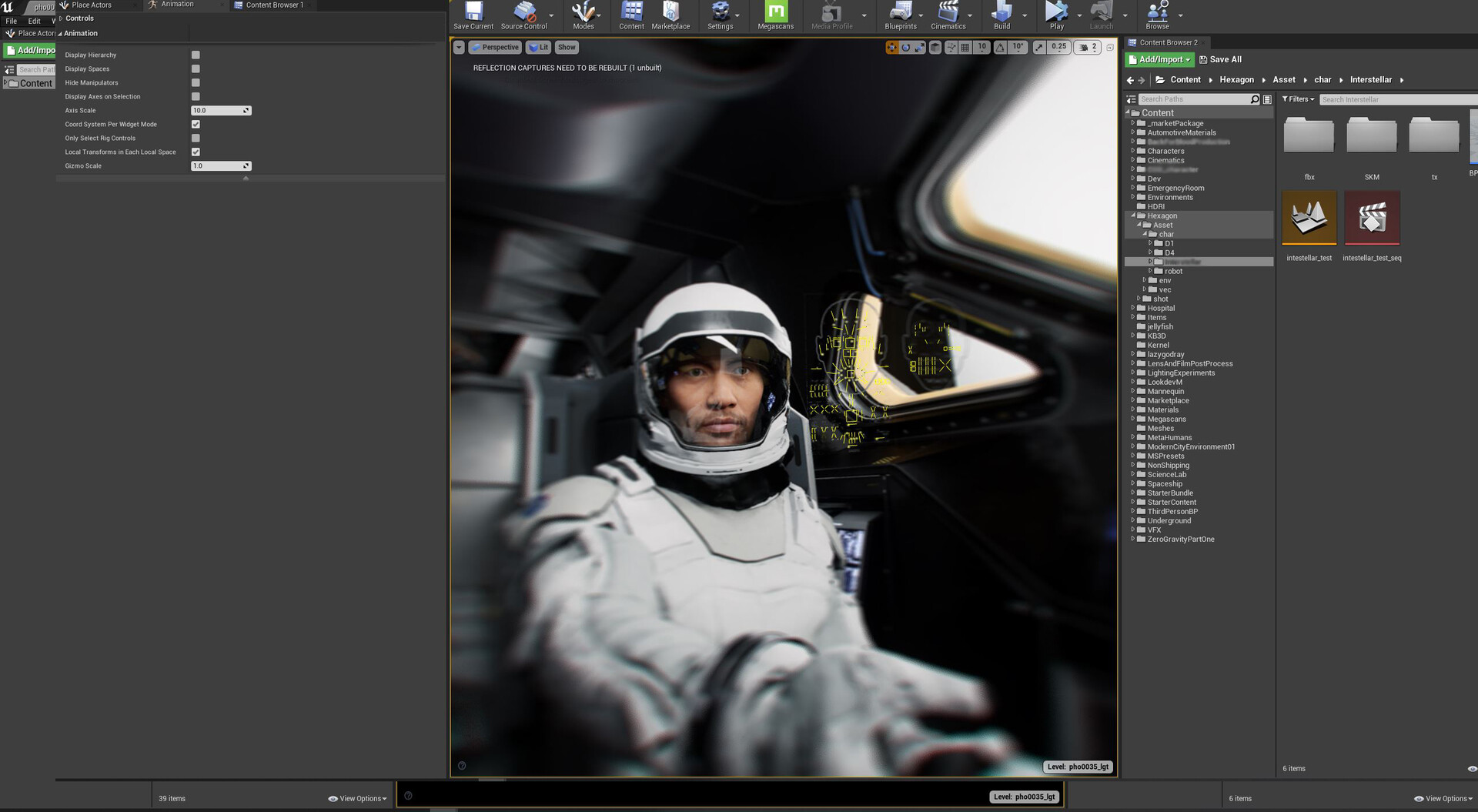Select the scale gizmo mode in viewport
Viewport: 1478px width, 812px height.
[919, 48]
